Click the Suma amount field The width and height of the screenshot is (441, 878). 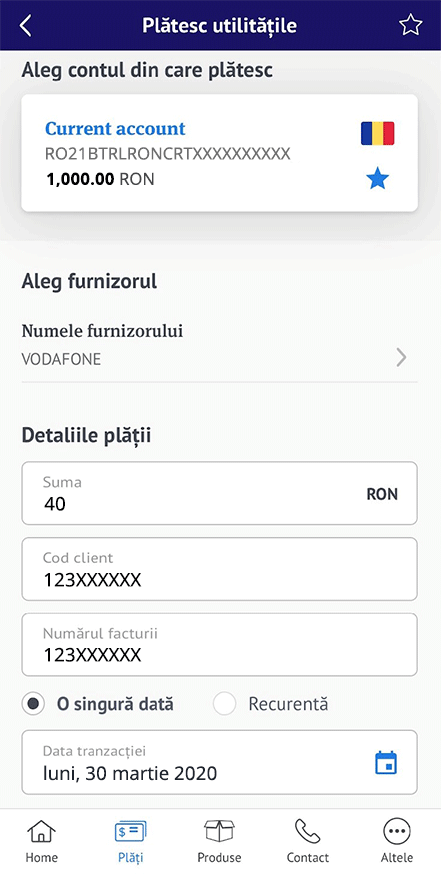pyautogui.click(x=219, y=493)
